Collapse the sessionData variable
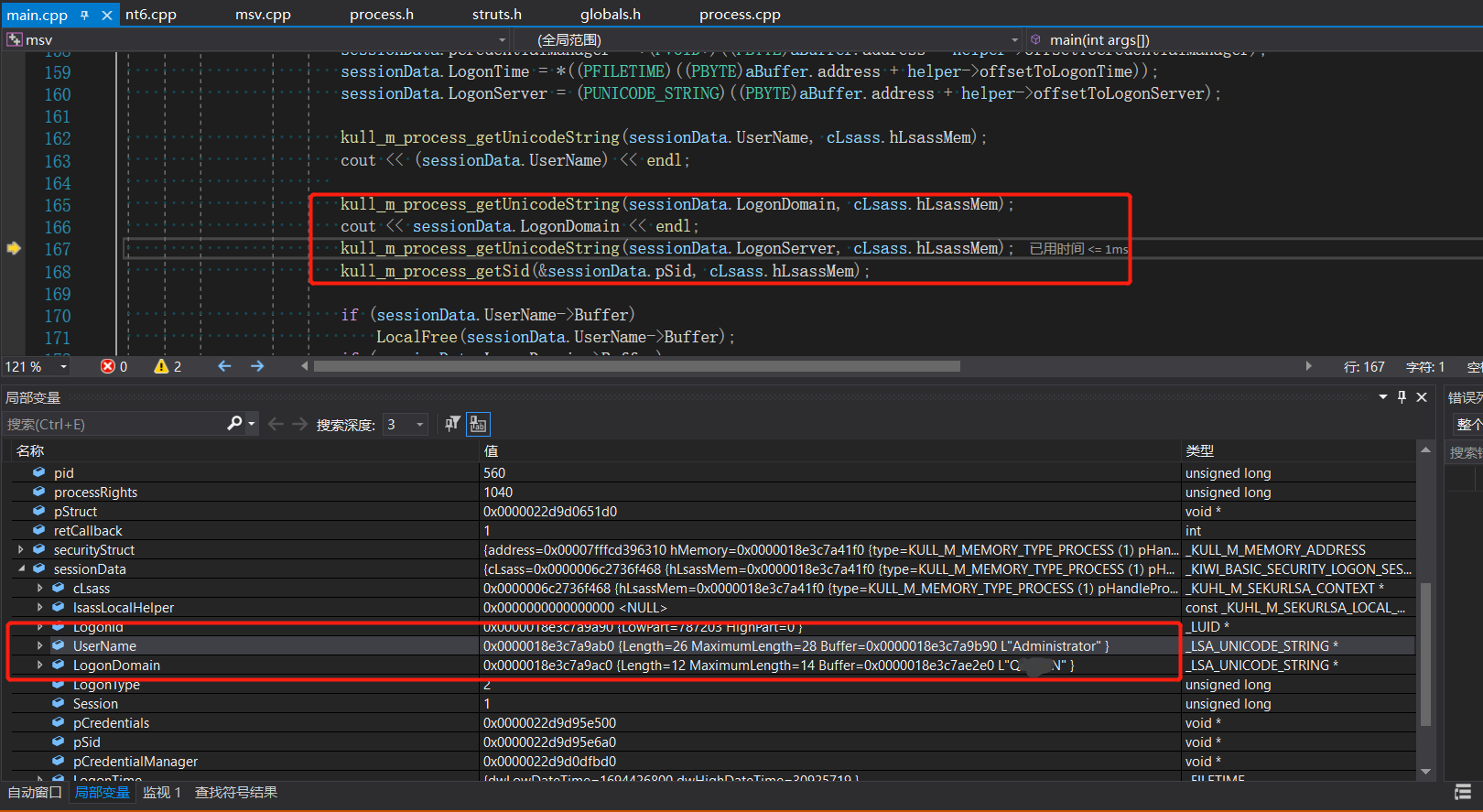The width and height of the screenshot is (1483, 812). [21, 568]
